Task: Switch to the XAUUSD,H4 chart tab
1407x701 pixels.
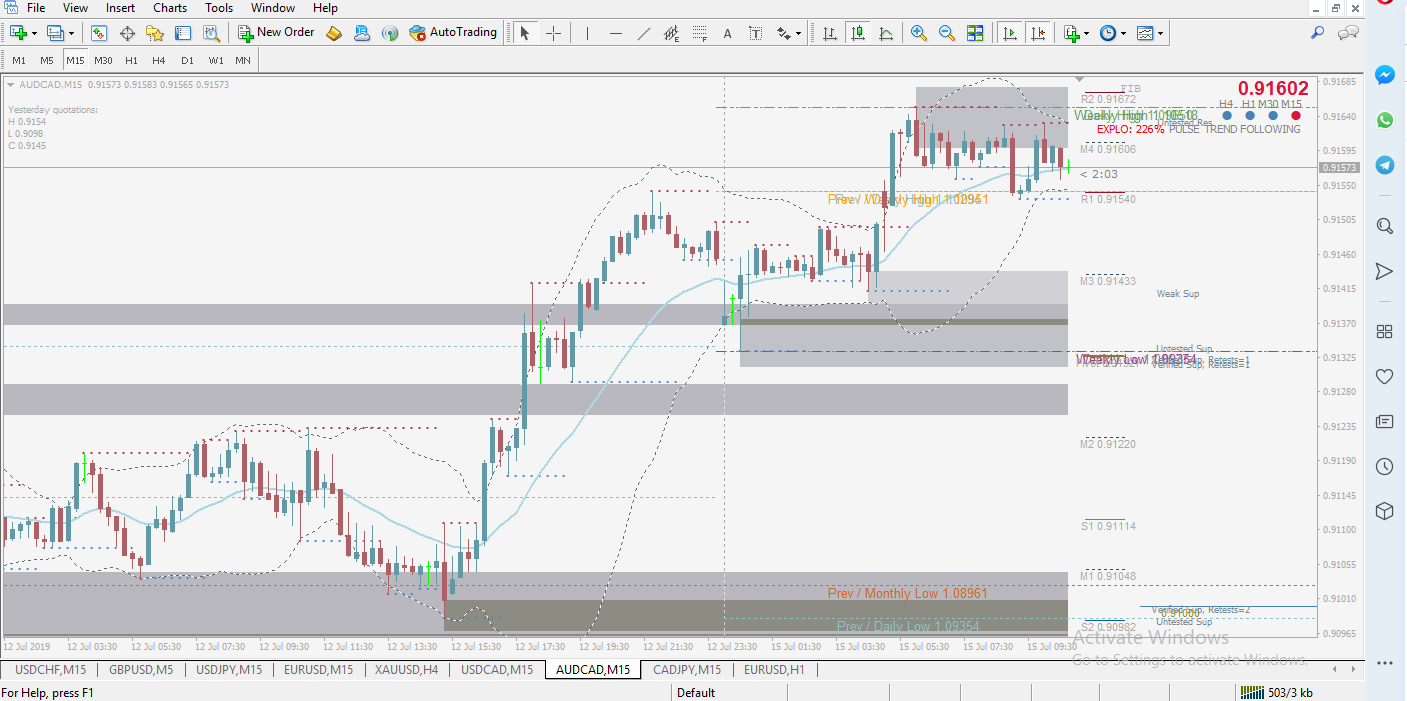Action: pos(406,670)
